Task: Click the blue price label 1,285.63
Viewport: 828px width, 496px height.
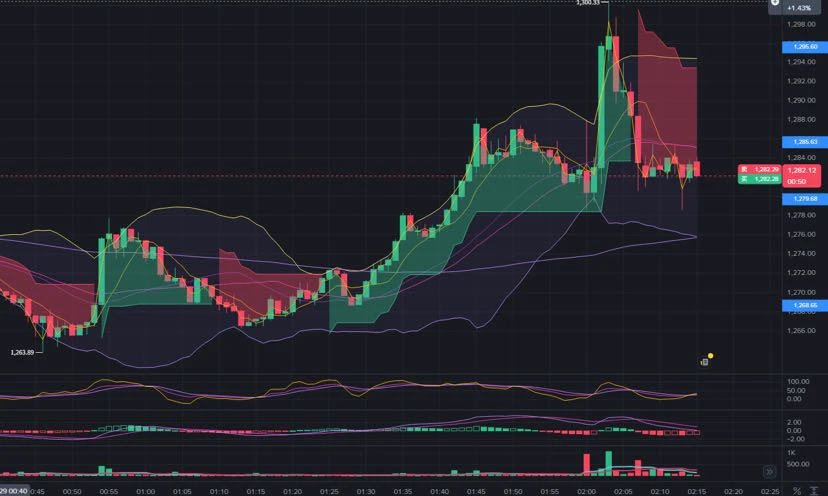Action: 805,142
